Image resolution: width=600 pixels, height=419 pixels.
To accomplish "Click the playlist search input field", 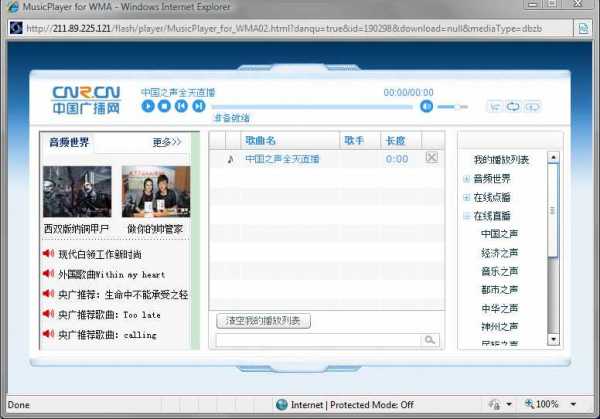I will coord(318,340).
